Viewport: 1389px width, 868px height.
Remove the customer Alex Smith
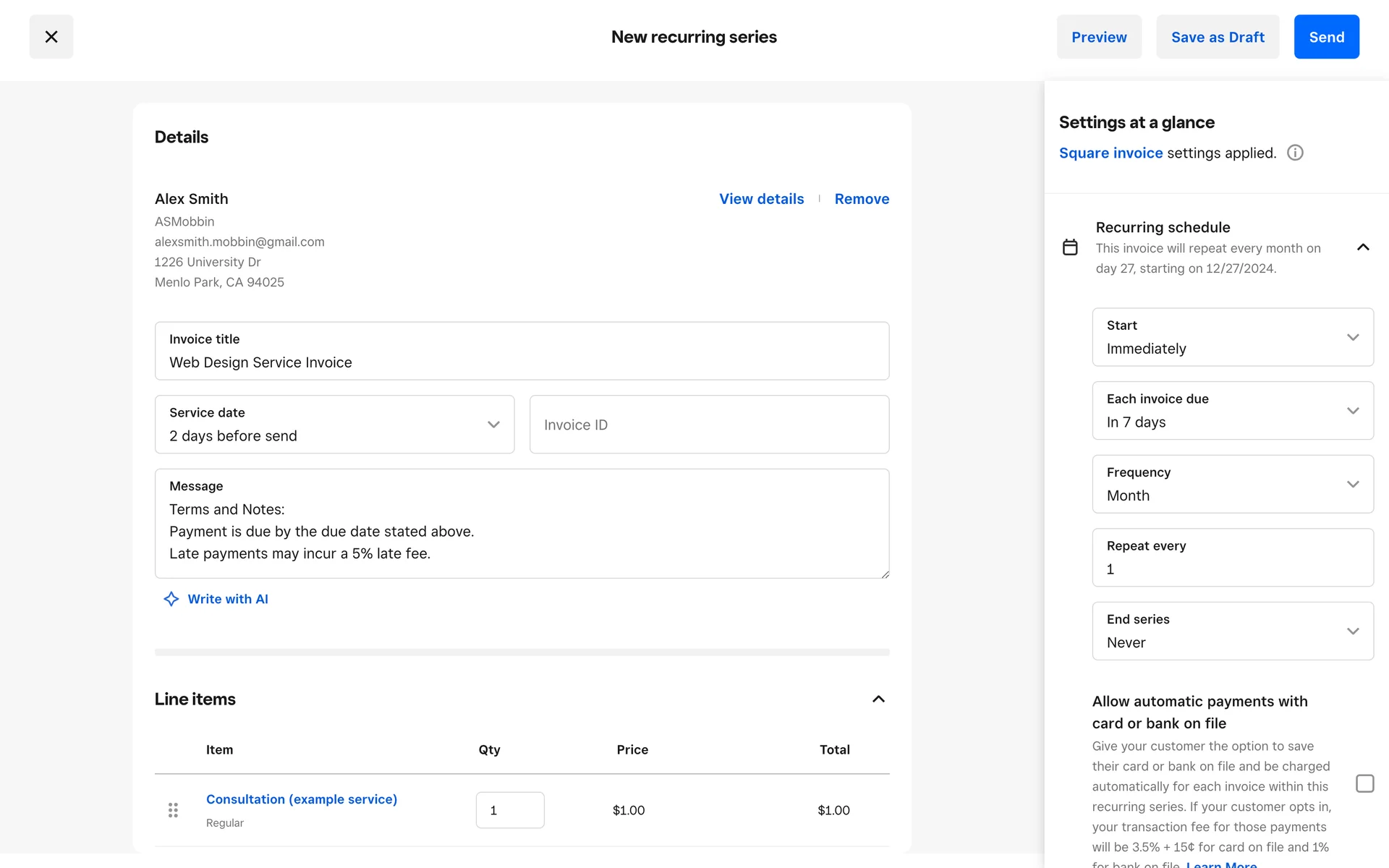click(861, 199)
